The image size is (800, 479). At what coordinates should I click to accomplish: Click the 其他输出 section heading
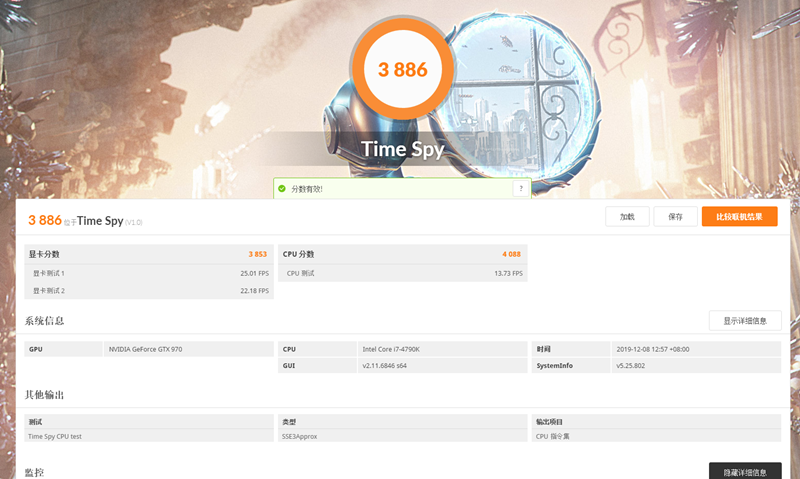click(x=44, y=395)
